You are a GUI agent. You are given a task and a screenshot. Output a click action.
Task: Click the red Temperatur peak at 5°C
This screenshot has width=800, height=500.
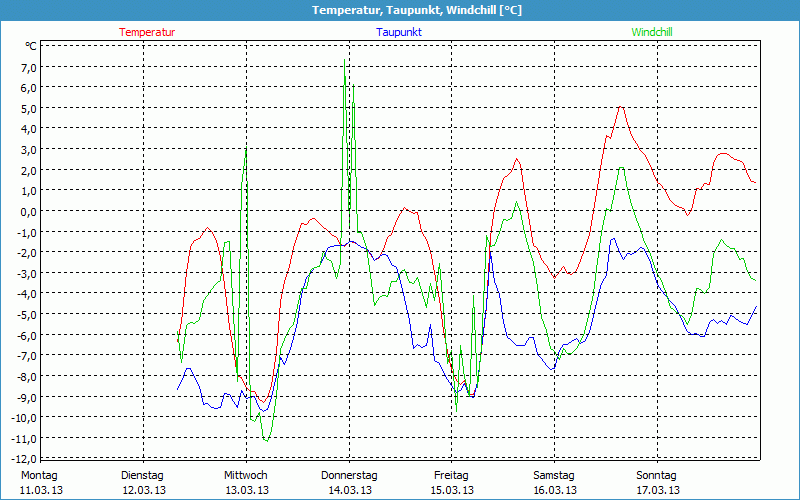click(621, 107)
